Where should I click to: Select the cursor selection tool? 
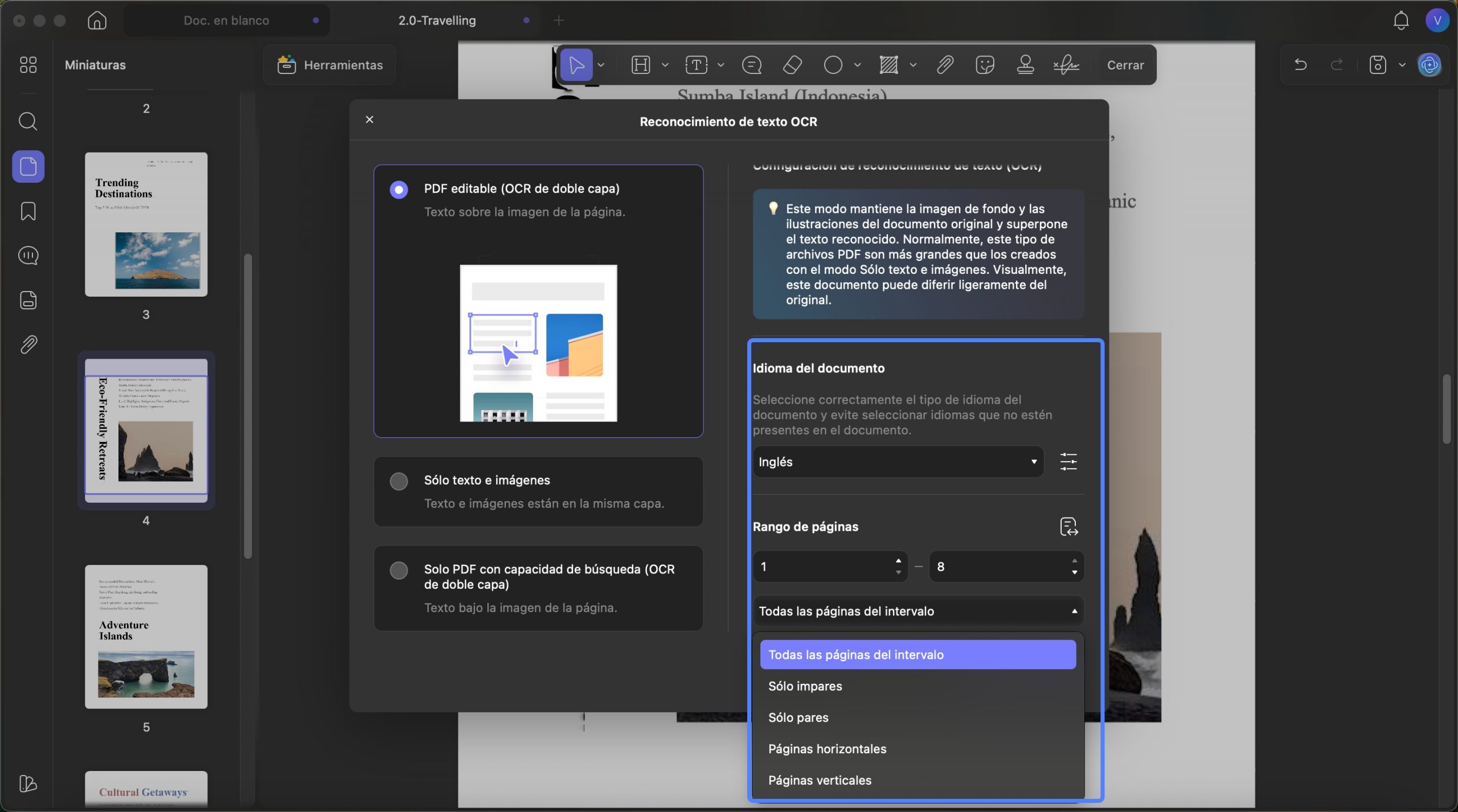(x=576, y=65)
